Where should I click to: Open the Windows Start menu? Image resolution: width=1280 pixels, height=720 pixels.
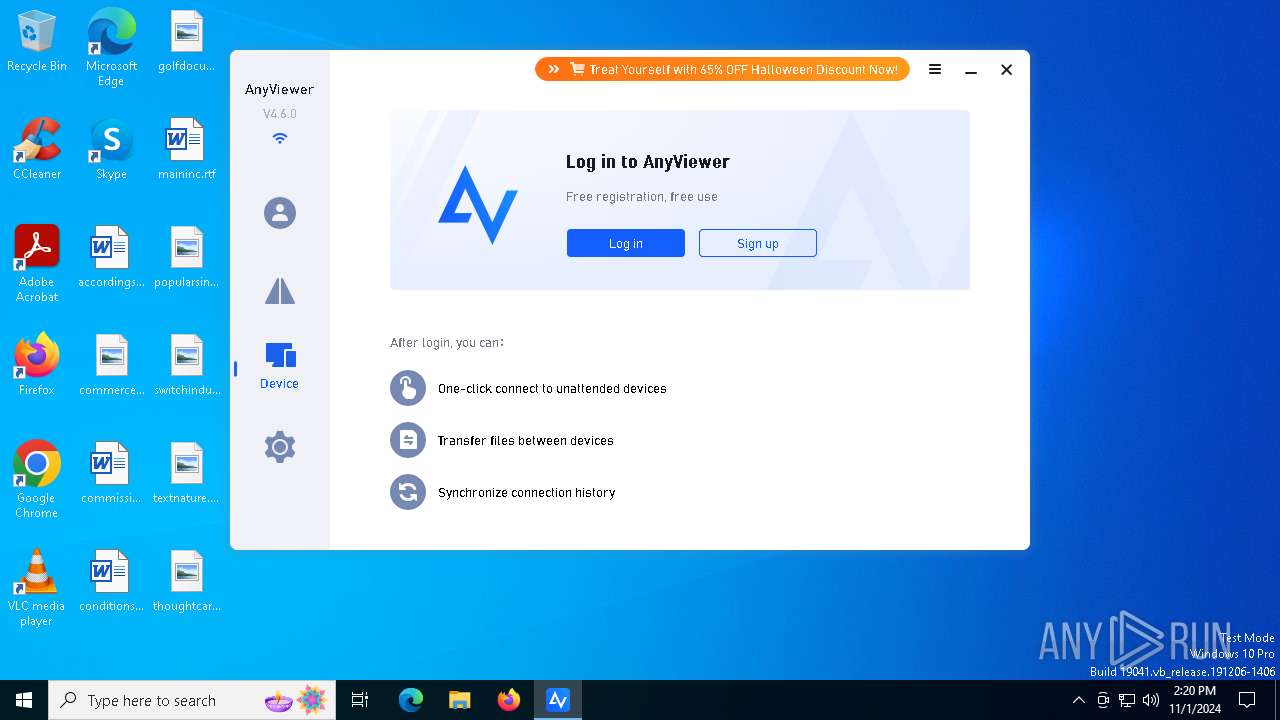pyautogui.click(x=24, y=700)
